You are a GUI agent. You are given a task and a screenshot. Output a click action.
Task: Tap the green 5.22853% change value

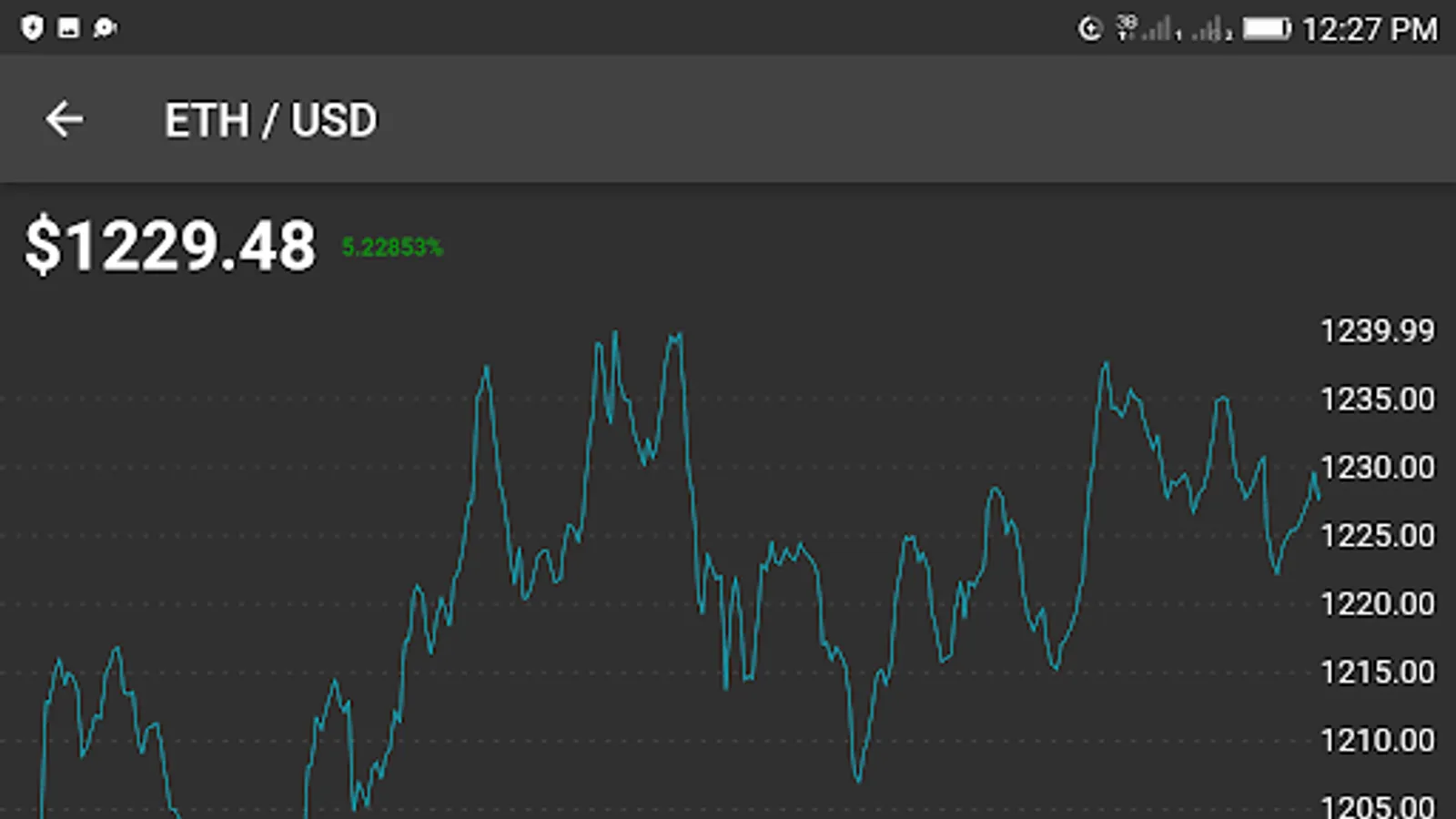392,247
